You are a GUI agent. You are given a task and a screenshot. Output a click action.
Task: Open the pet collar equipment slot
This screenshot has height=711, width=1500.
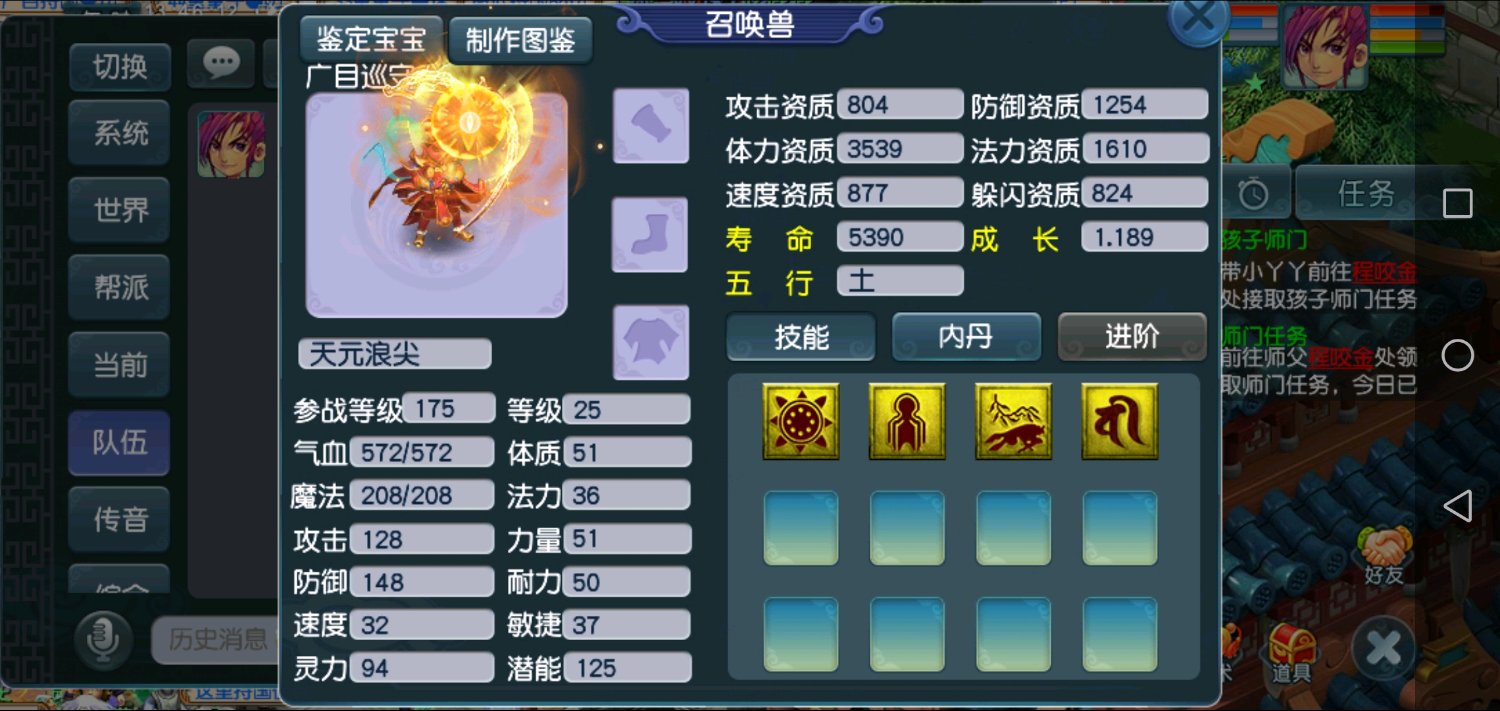pos(651,126)
